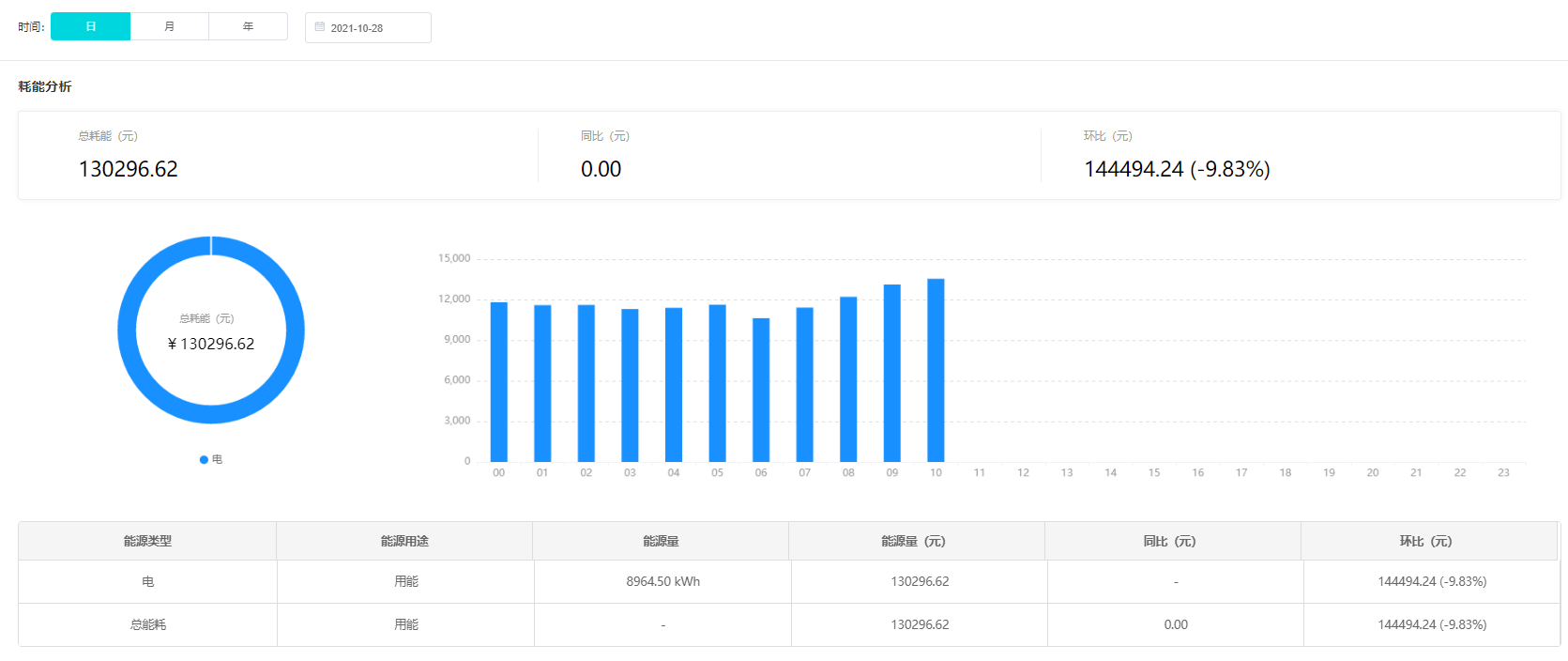Toggle the 电 legend item under donut

[211, 459]
